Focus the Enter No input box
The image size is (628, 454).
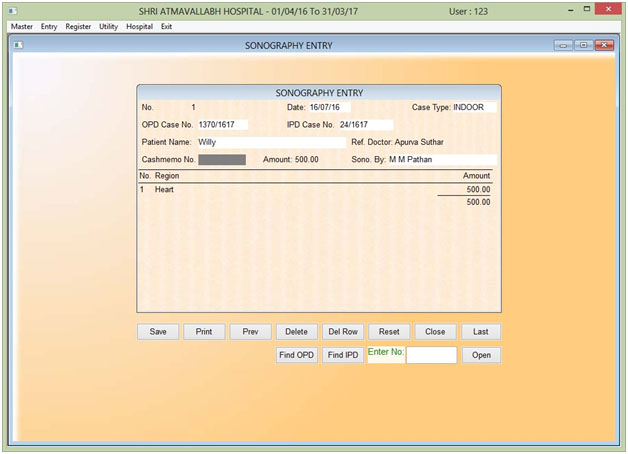pyautogui.click(x=431, y=355)
